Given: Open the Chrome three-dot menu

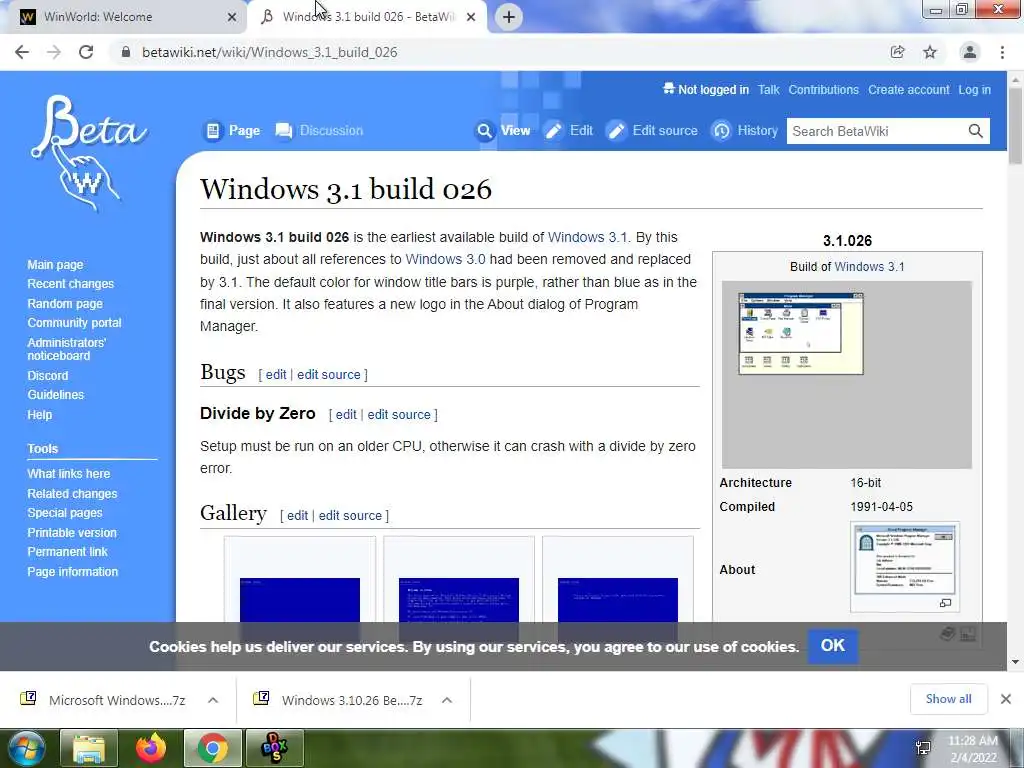Looking at the screenshot, I should click(1002, 52).
